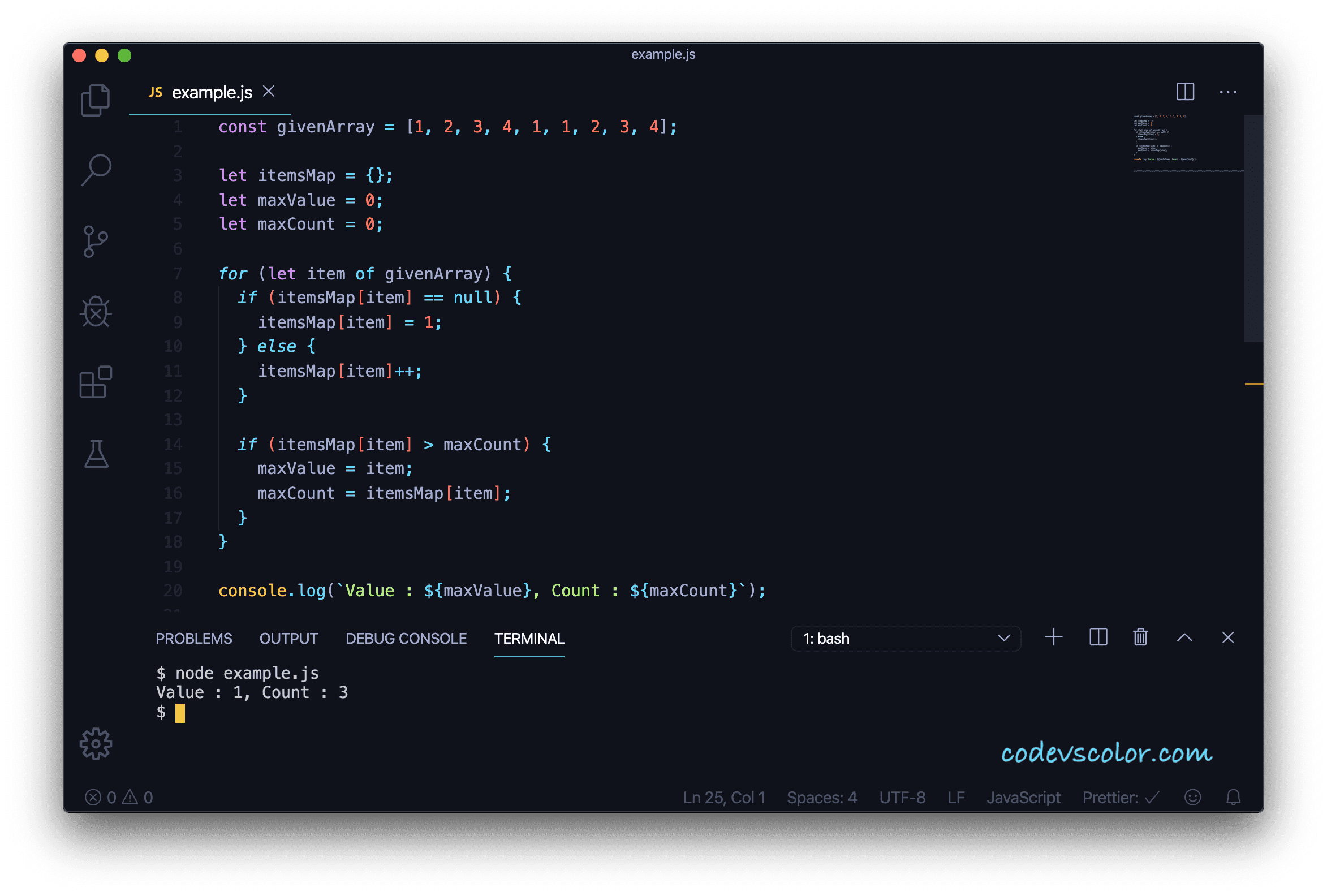Select the example.js editor tab
1327x896 pixels.
click(x=209, y=93)
